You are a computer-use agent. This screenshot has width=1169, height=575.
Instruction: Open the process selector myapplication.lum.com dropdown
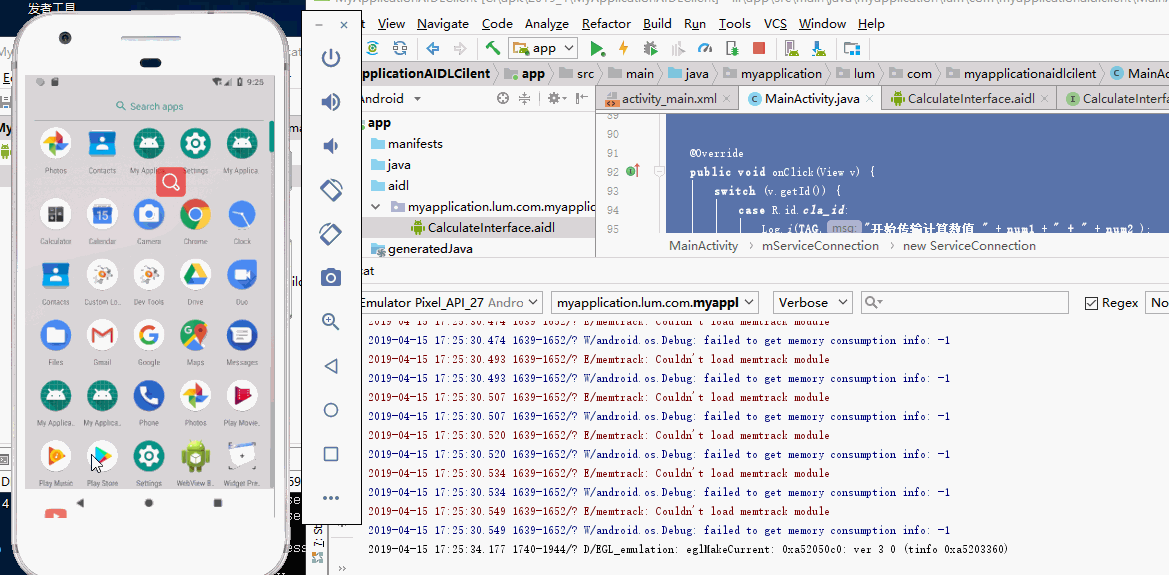[x=655, y=303]
